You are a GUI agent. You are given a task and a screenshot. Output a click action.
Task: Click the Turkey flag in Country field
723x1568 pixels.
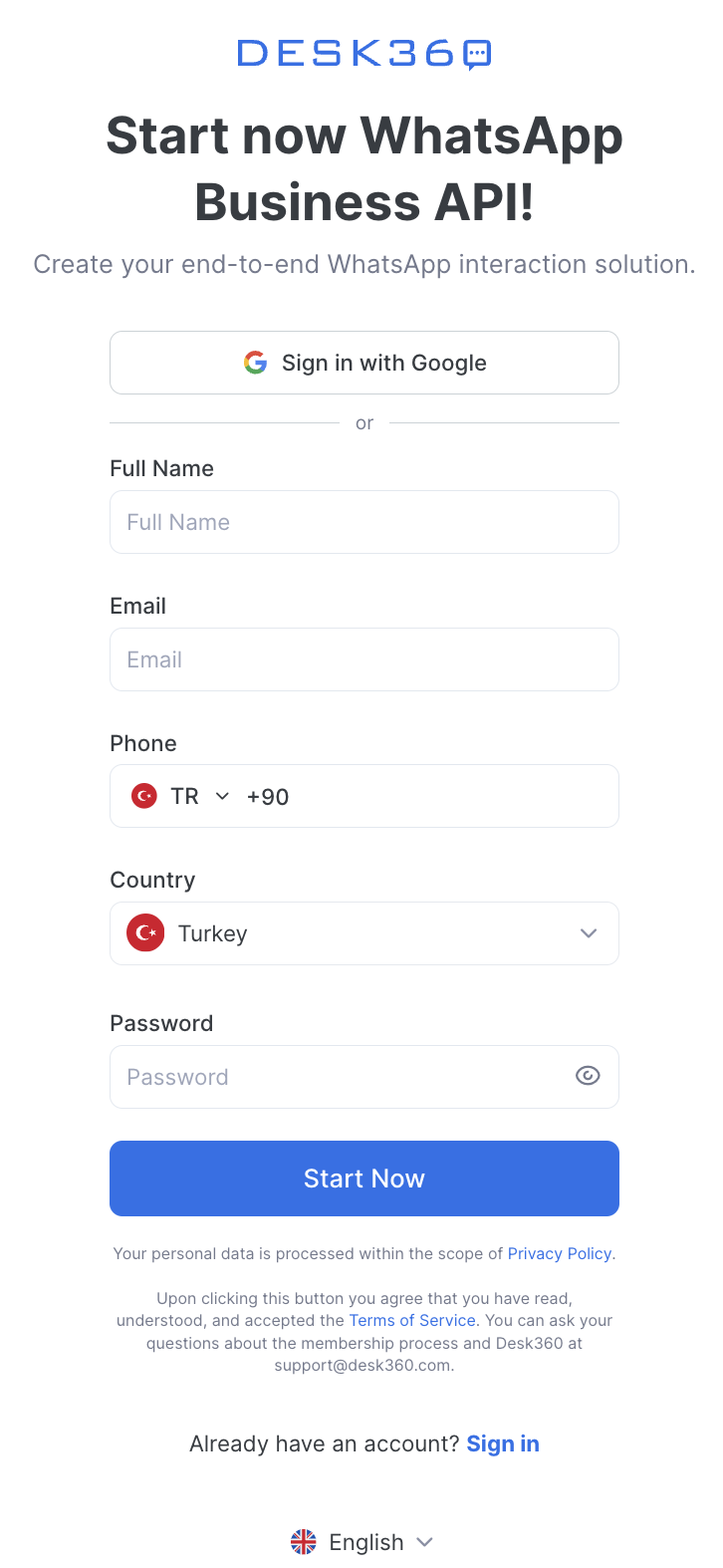click(x=145, y=933)
